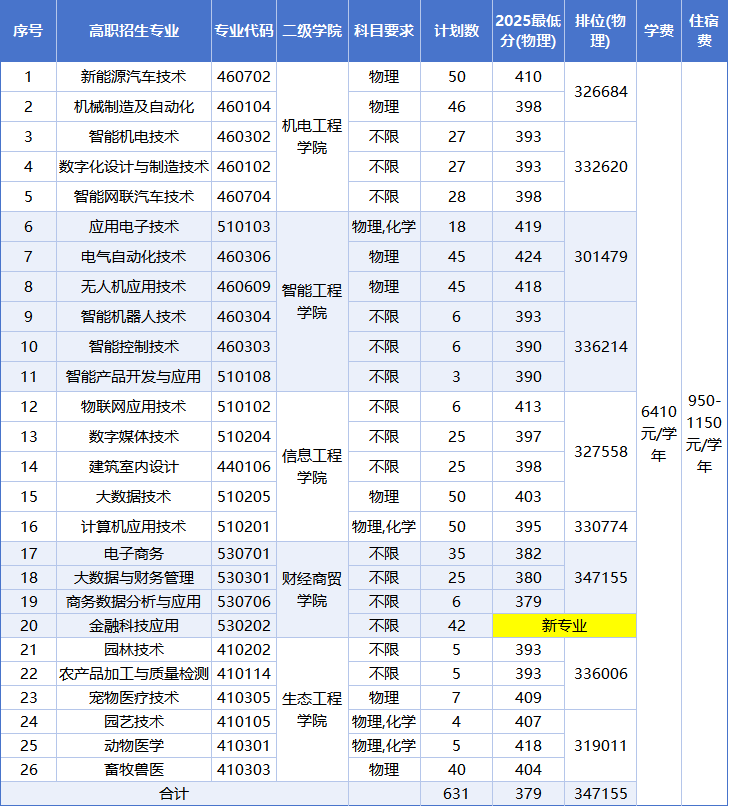Screen dimensions: 729x806
Task: Click major code 510103
Action: 244,227
